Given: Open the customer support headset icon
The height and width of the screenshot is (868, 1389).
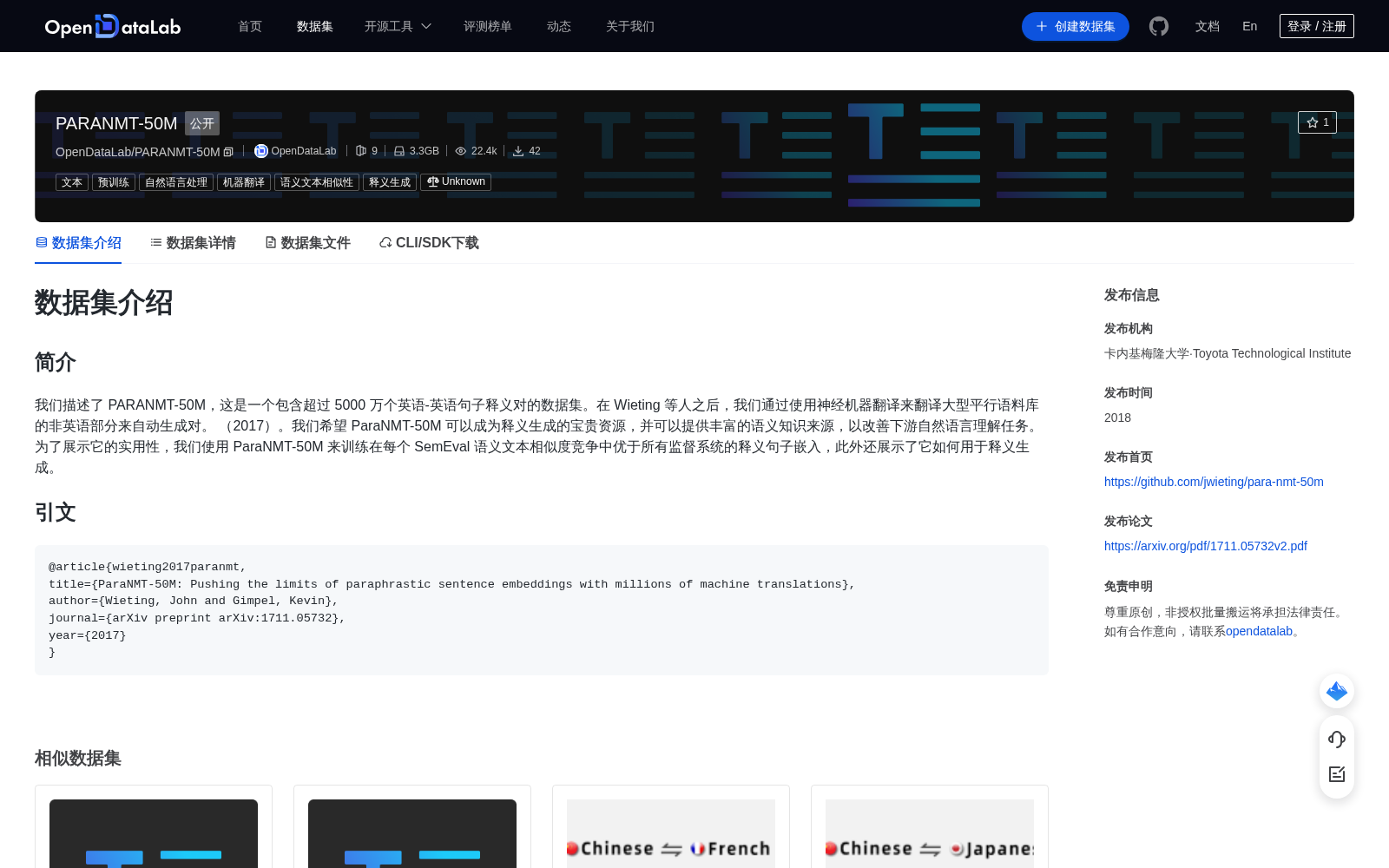Looking at the screenshot, I should (1337, 740).
